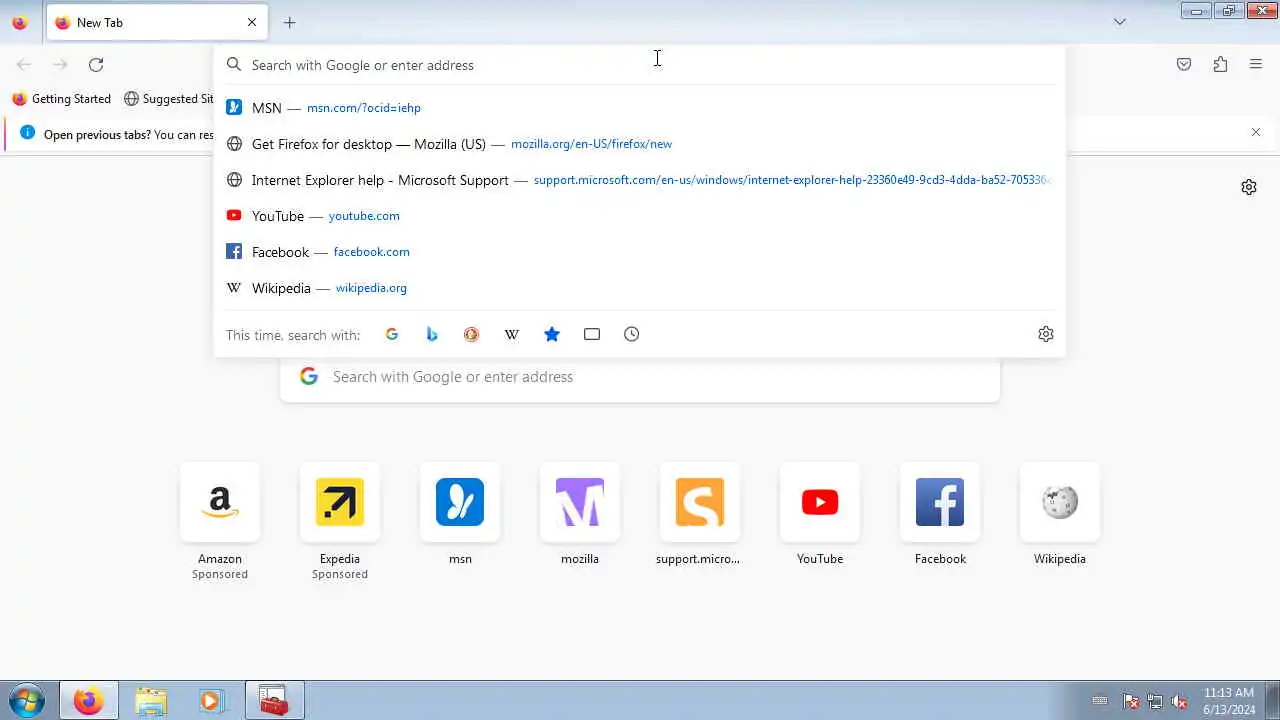The width and height of the screenshot is (1280, 720).
Task: Search history with the clock icon
Action: (x=632, y=335)
